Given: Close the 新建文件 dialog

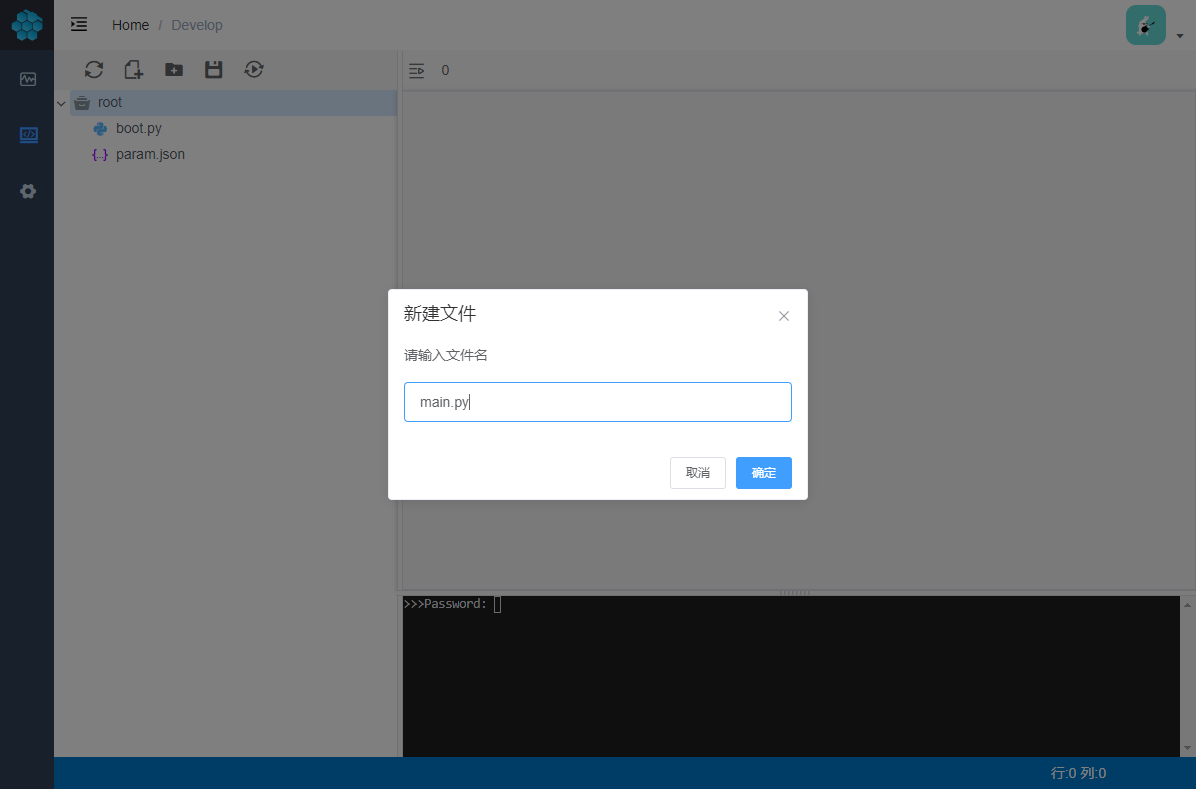Looking at the screenshot, I should pos(783,316).
